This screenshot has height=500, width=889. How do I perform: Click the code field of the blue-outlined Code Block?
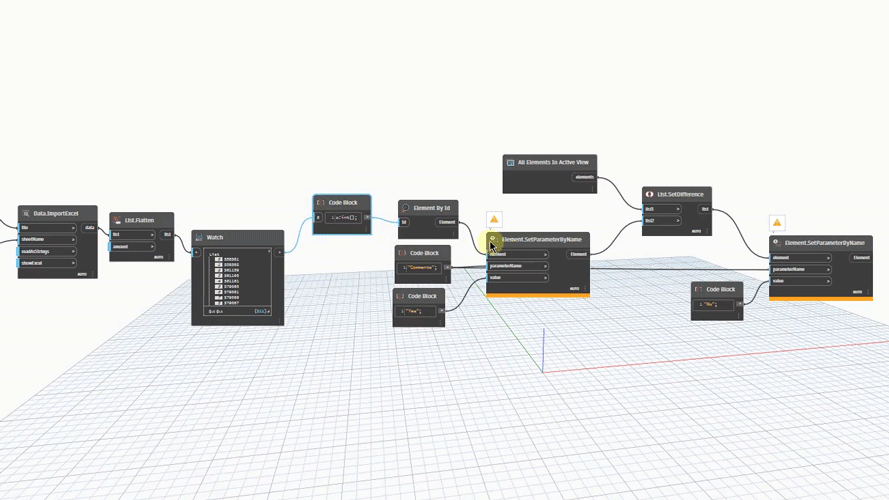pos(344,218)
